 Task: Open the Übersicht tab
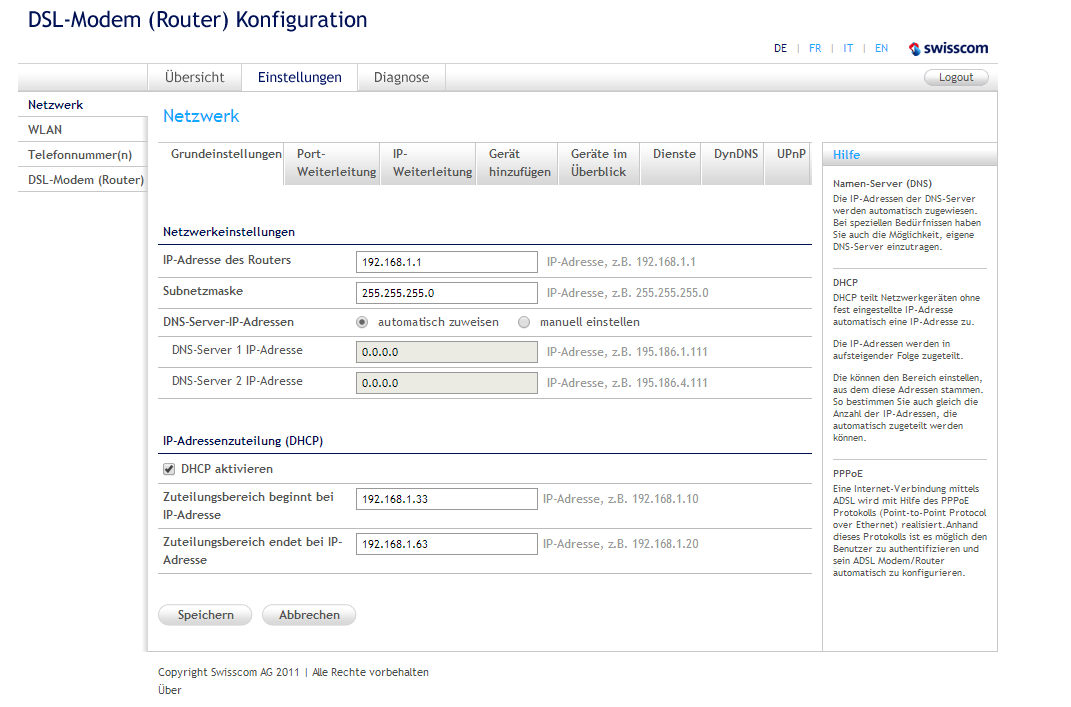click(x=195, y=77)
